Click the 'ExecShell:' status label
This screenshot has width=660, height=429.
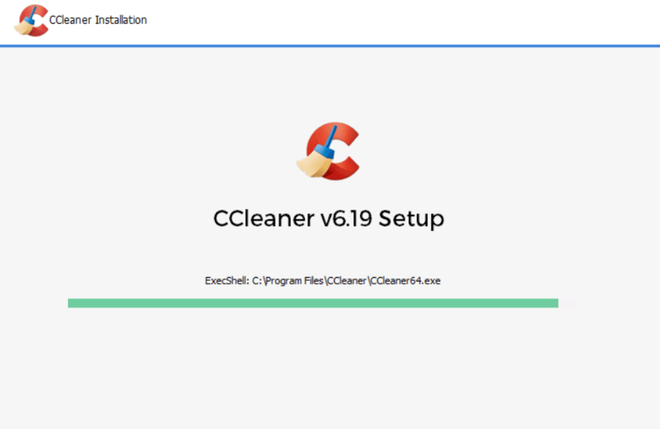click(227, 281)
